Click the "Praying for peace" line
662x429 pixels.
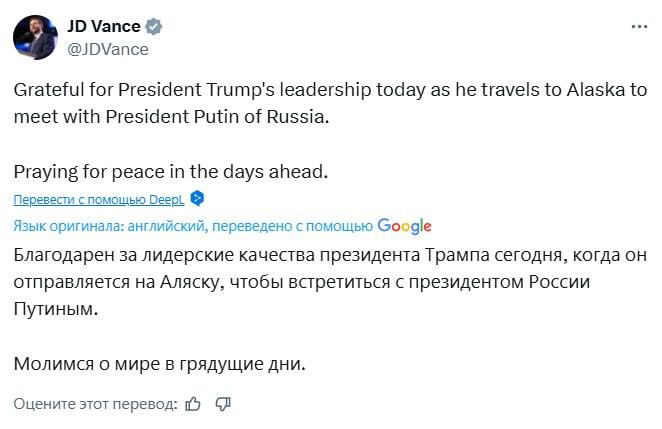click(171, 171)
